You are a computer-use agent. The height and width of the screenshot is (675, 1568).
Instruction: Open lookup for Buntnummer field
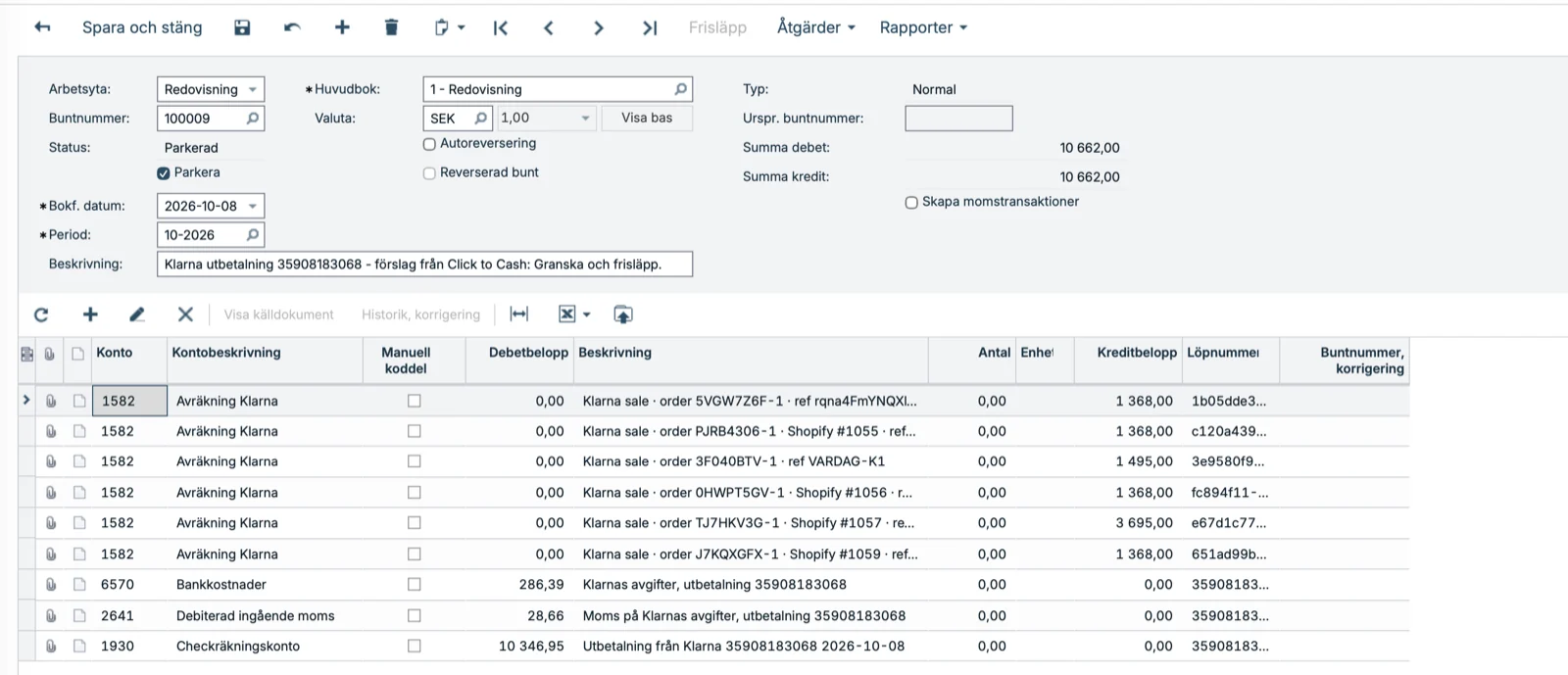point(253,119)
